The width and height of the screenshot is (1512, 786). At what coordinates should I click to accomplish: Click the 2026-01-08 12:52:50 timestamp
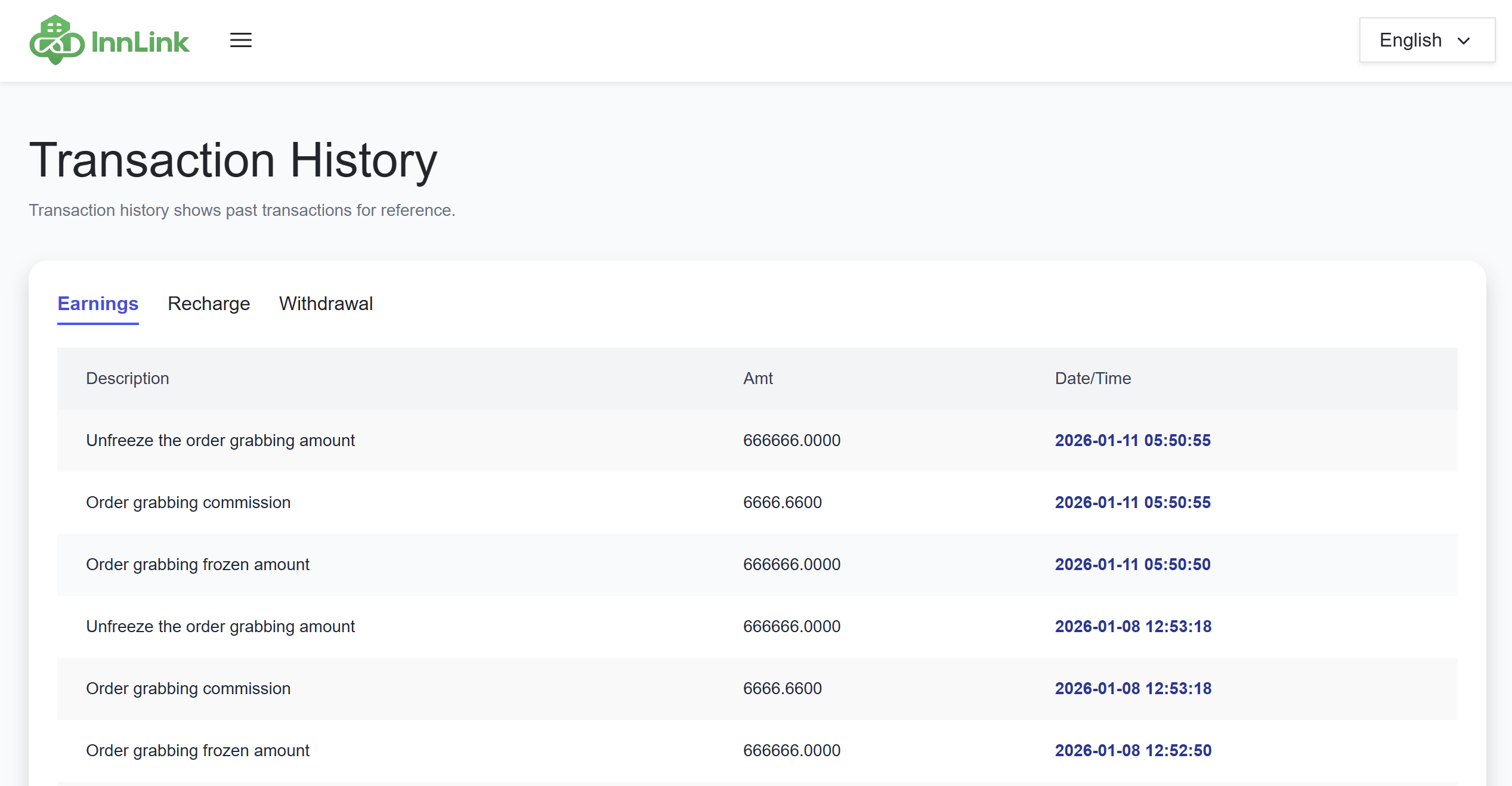tap(1133, 750)
